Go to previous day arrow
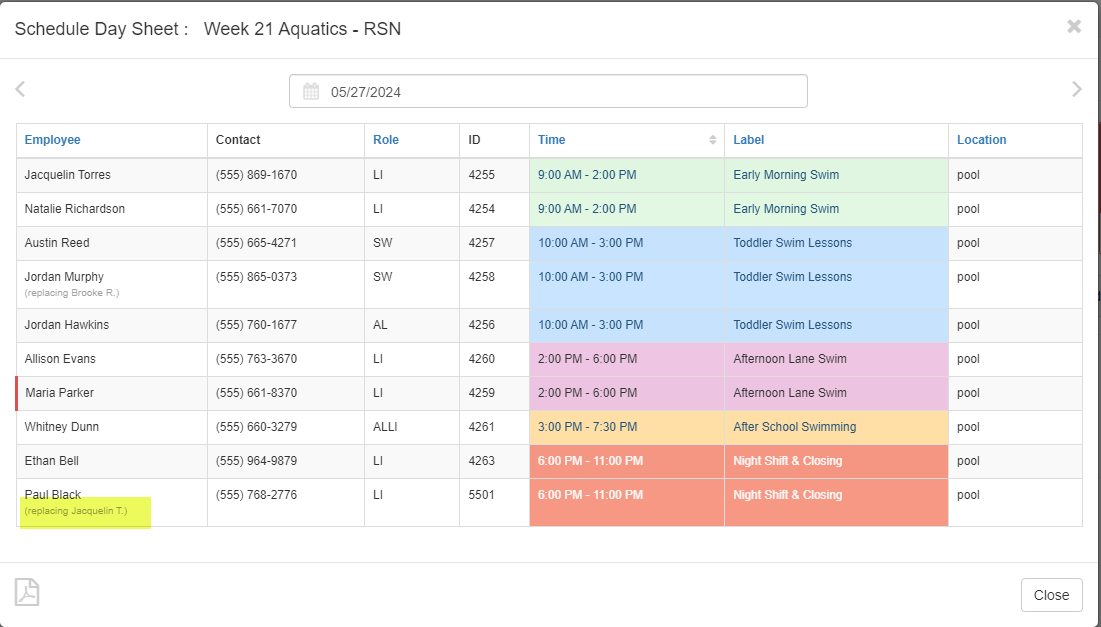This screenshot has height=627, width=1101. [x=20, y=89]
